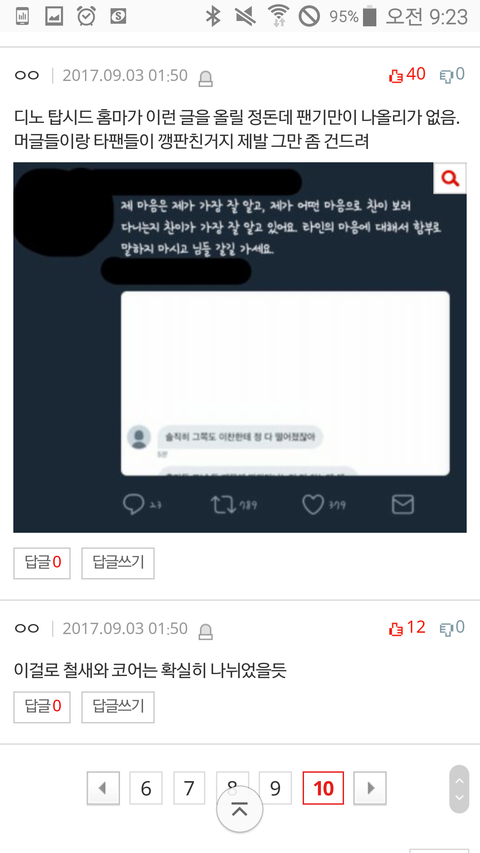Click the heart icon in the tweet image
The width and height of the screenshot is (480, 853).
[x=313, y=505]
